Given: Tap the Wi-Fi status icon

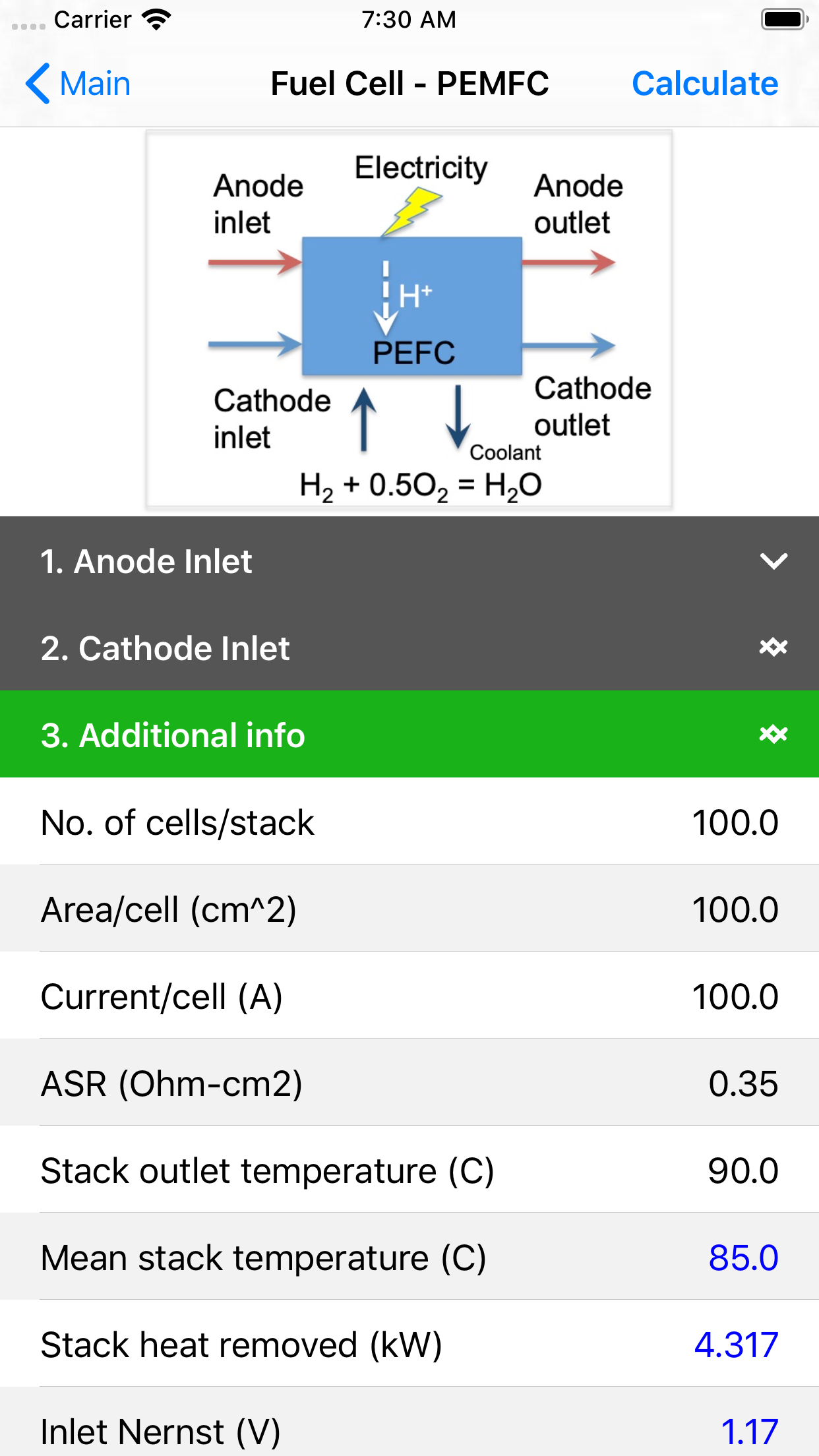Looking at the screenshot, I should pos(156,20).
